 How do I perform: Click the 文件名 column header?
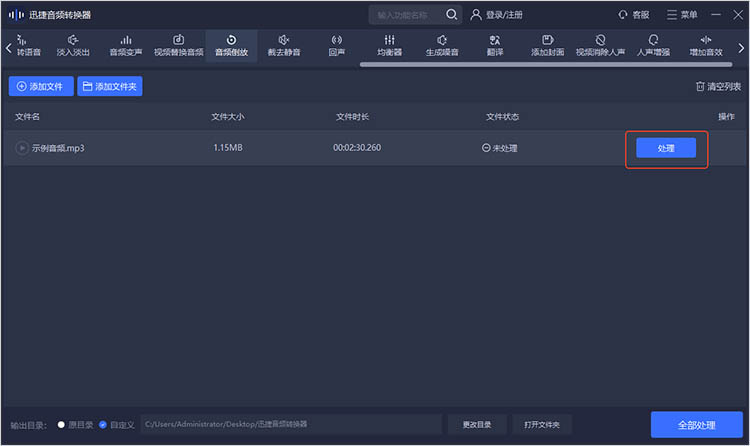coord(27,117)
